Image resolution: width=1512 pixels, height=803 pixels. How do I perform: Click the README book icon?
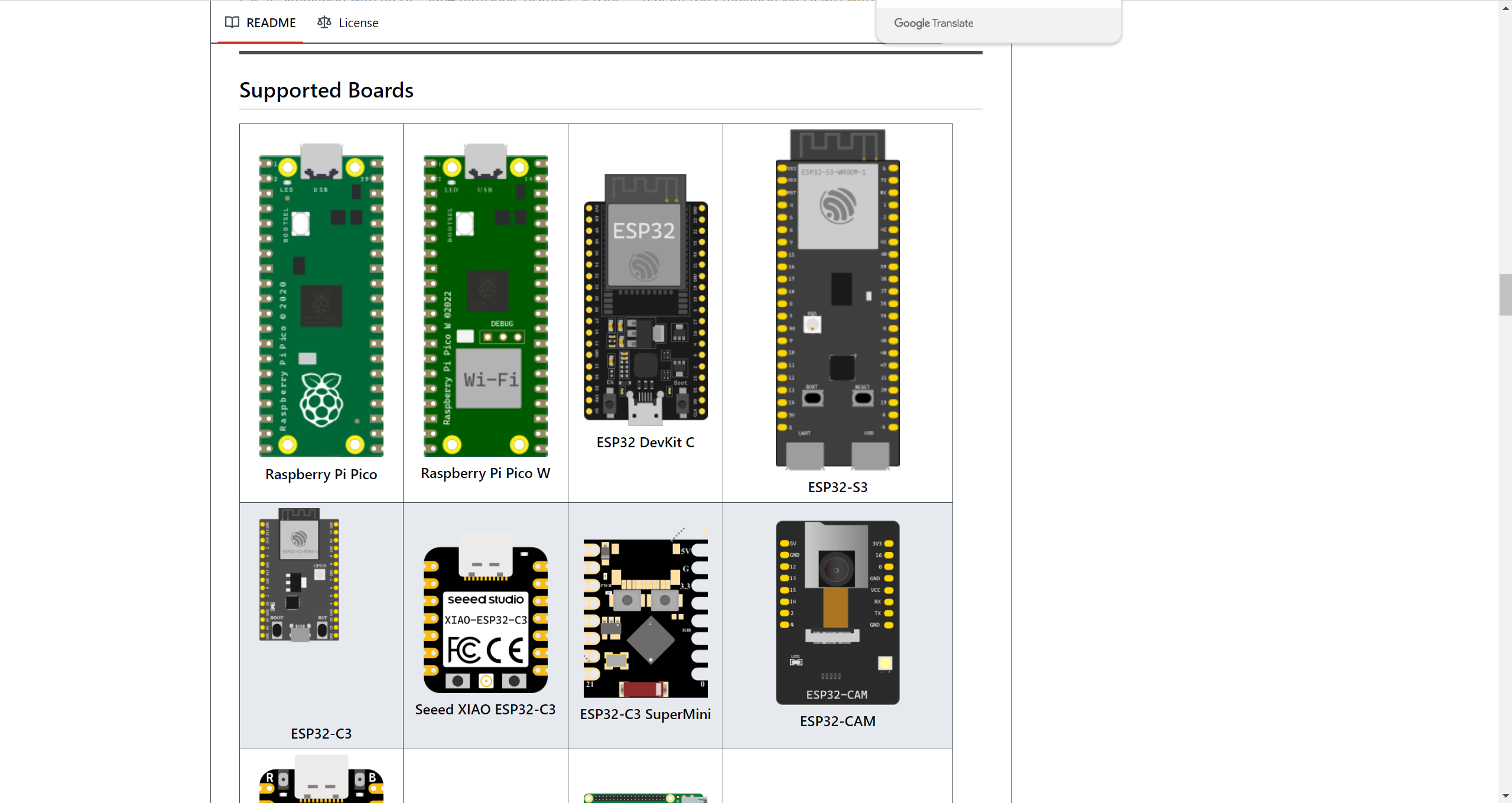tap(232, 22)
